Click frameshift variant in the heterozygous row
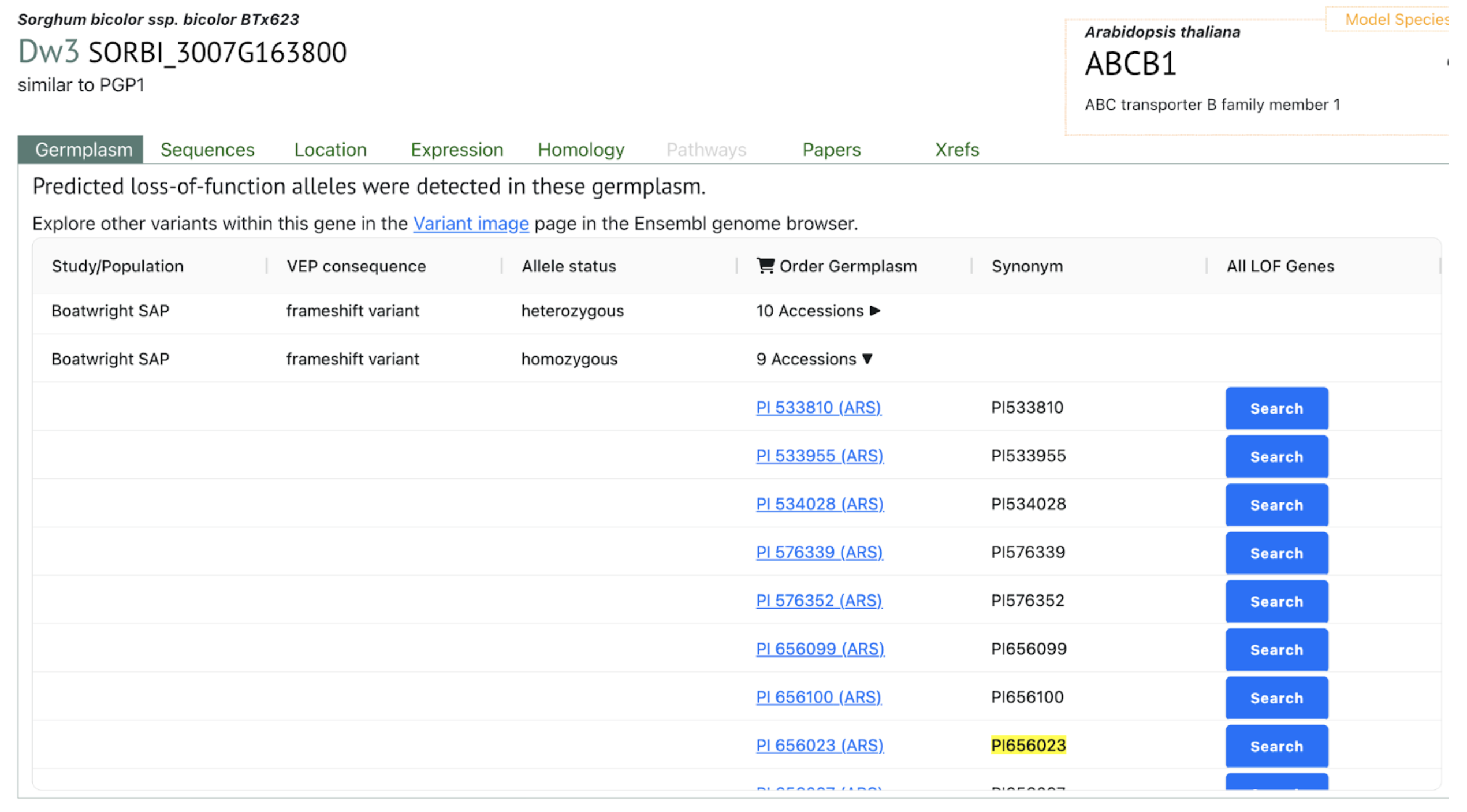The width and height of the screenshot is (1467, 812). pos(352,311)
